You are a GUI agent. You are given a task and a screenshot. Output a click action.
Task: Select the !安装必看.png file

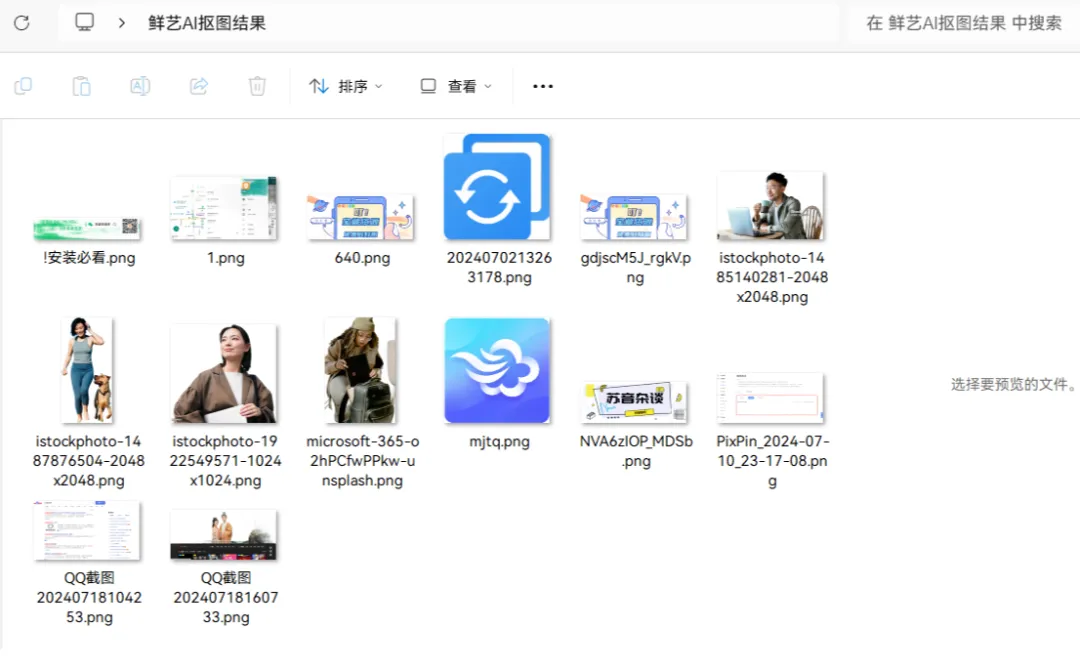(86, 228)
